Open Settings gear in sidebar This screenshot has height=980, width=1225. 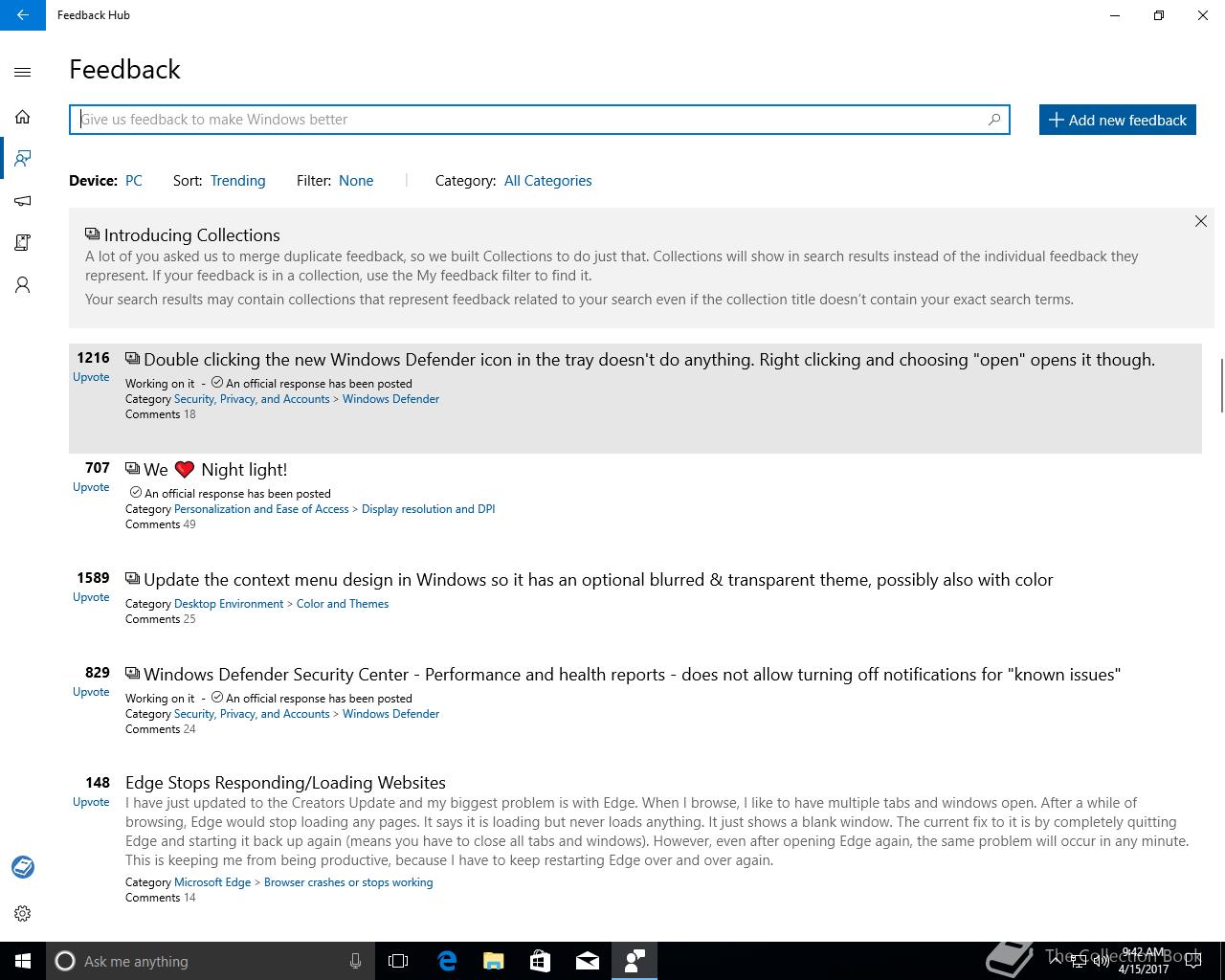click(x=23, y=914)
